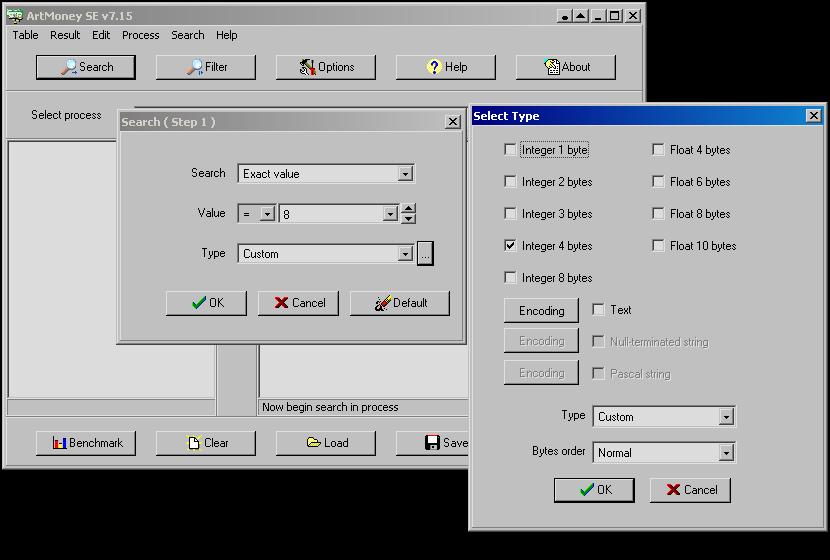Uncheck the Integer 4 bytes checkbox
830x560 pixels.
click(x=510, y=246)
